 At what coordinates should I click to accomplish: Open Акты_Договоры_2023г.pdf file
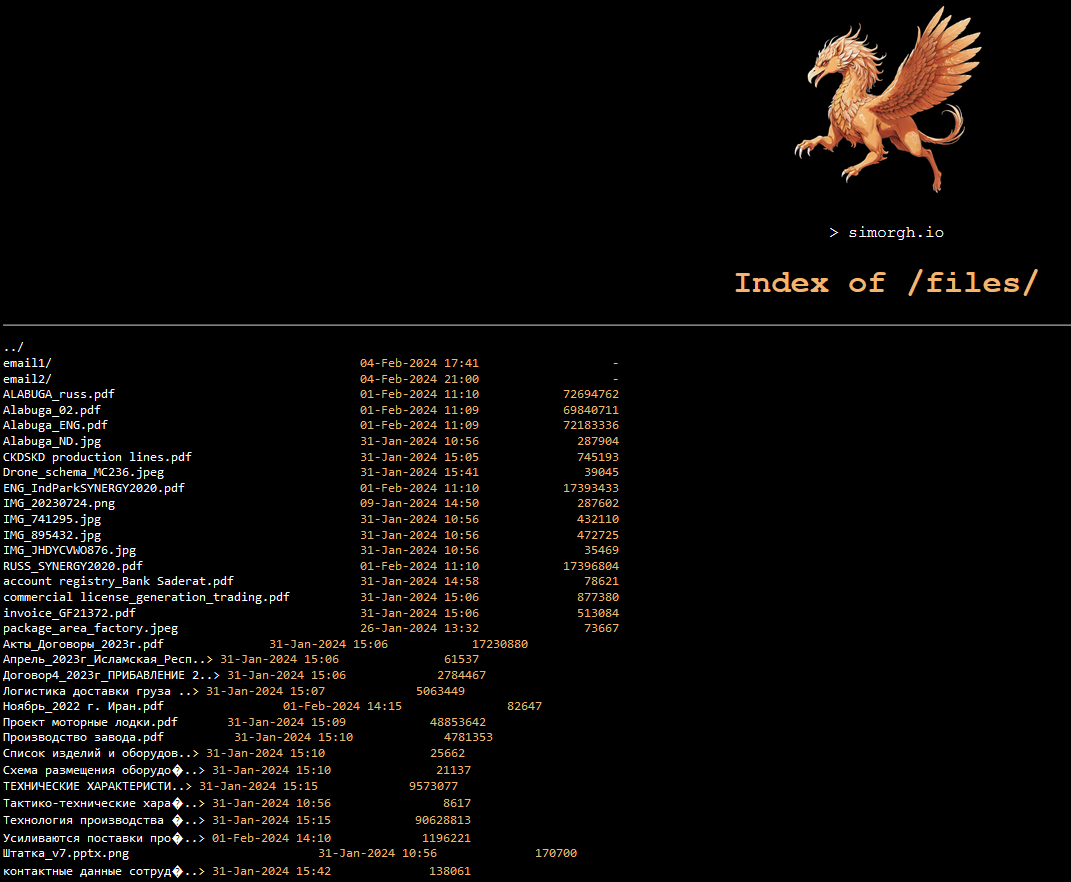83,644
